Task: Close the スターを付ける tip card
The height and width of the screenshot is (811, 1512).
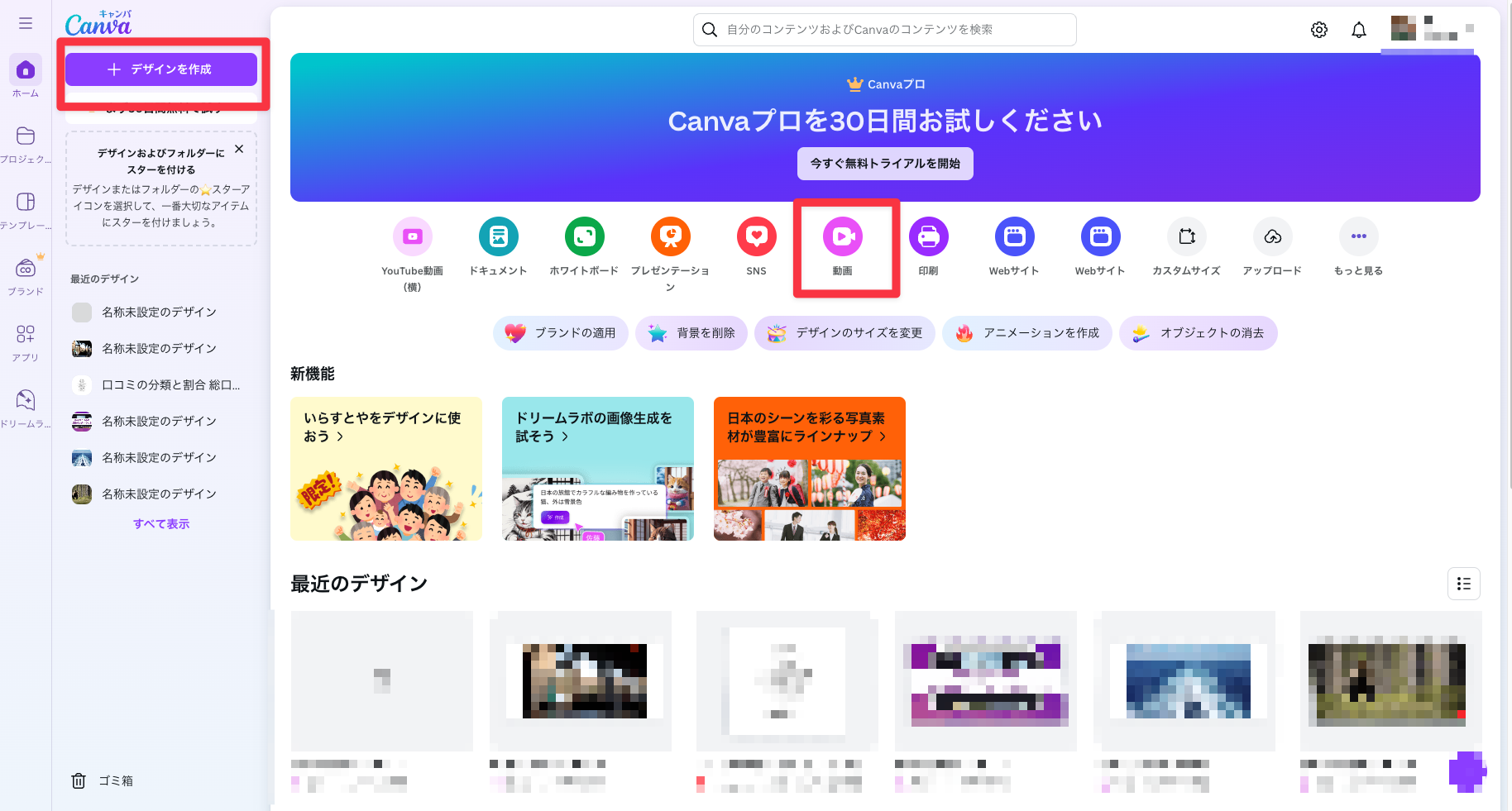Action: [x=239, y=149]
